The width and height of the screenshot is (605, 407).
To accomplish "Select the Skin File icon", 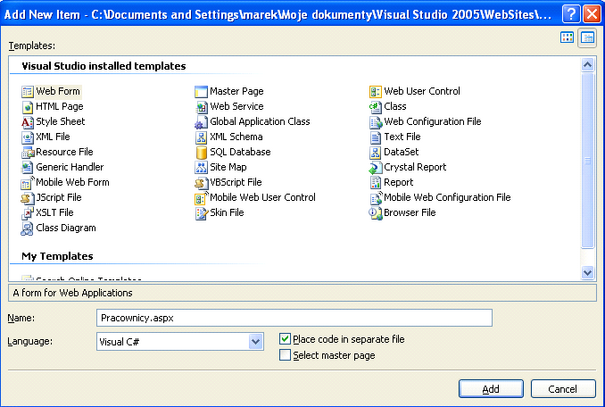I will coord(201,213).
